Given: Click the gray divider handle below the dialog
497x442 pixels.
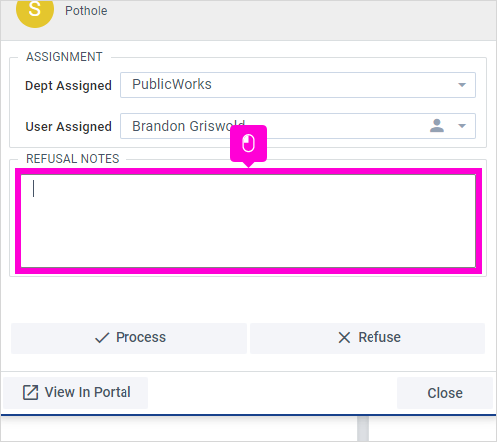Looking at the screenshot, I should click(x=363, y=429).
